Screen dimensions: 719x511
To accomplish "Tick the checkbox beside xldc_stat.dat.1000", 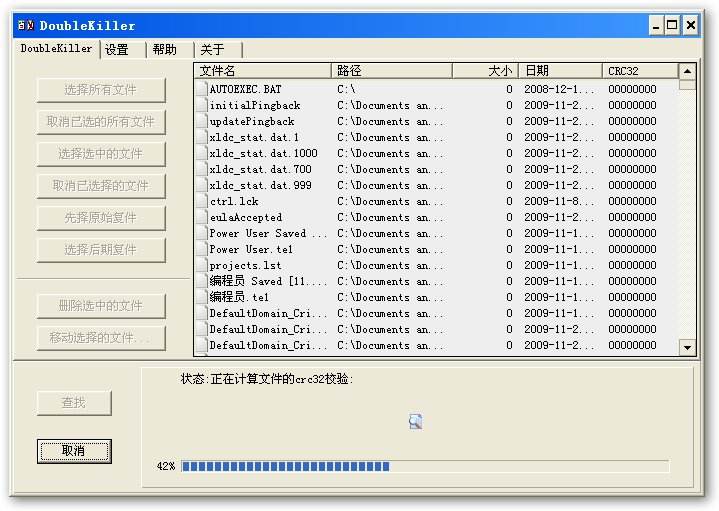I will [x=202, y=153].
